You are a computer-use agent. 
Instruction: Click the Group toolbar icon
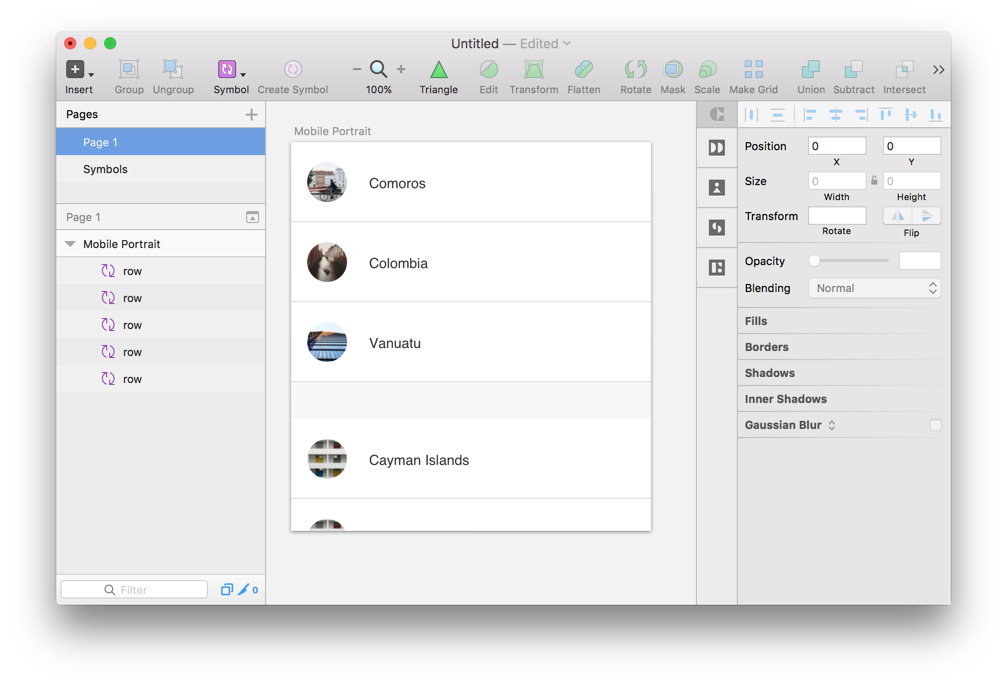click(128, 69)
